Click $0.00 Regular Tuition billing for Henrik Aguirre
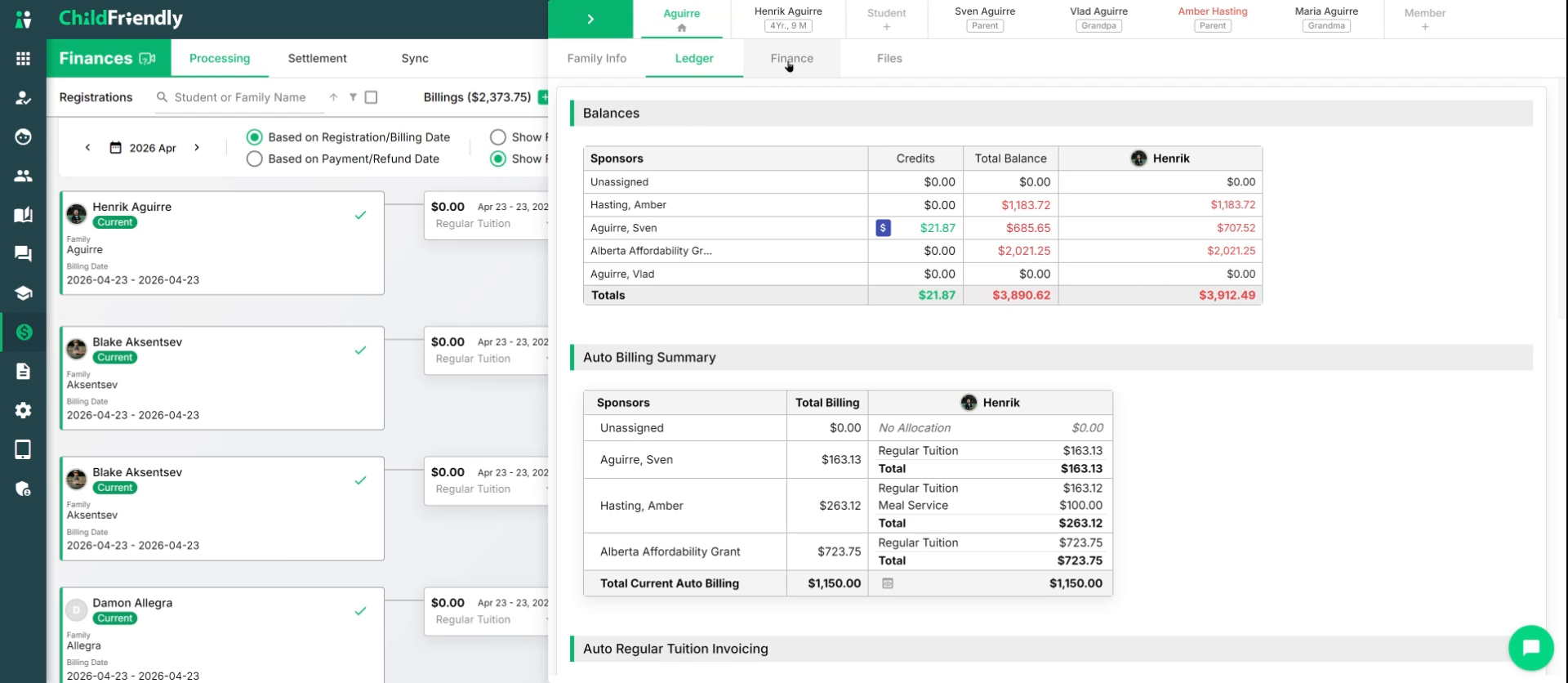1568x683 pixels. (x=488, y=215)
